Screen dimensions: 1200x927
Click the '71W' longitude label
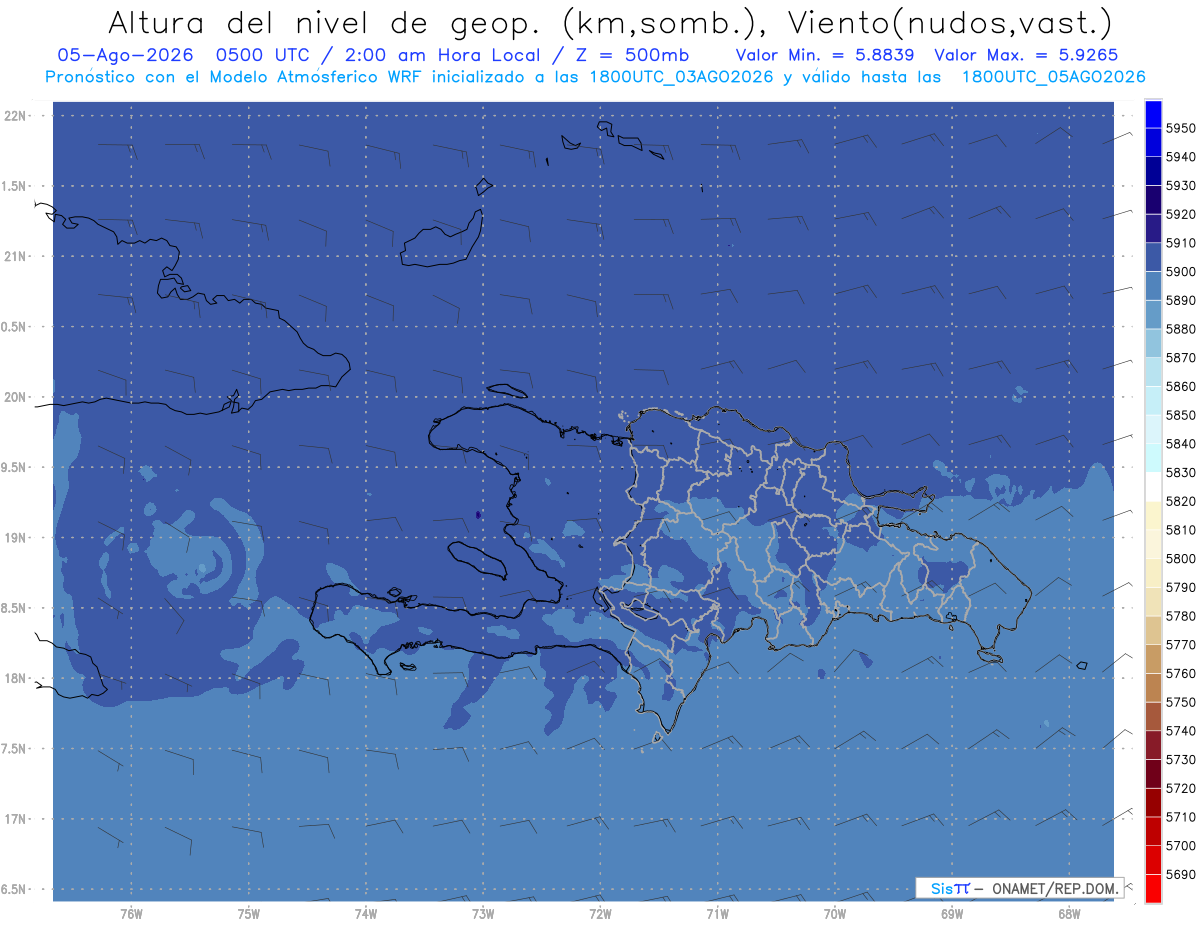tap(717, 914)
